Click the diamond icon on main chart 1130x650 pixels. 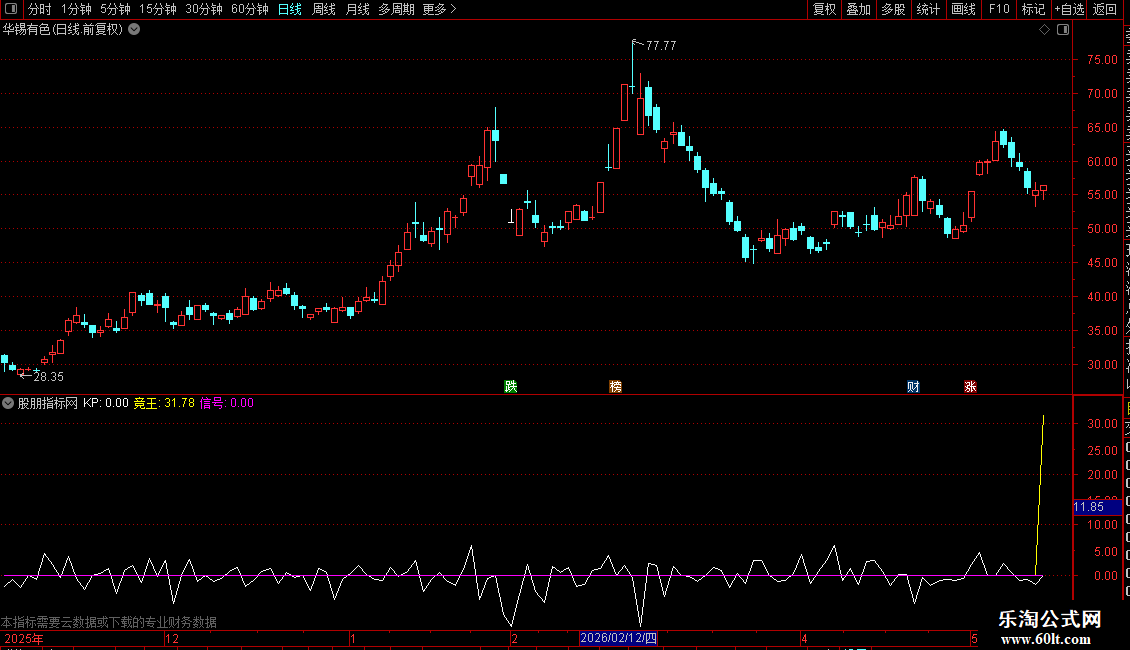coord(1044,30)
